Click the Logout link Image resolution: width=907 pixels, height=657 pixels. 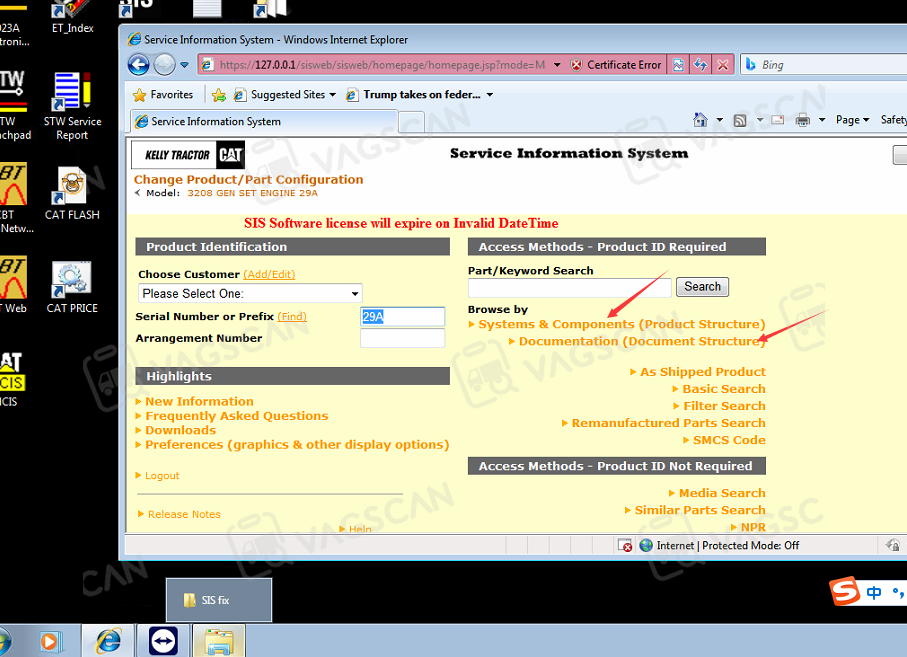[x=162, y=475]
